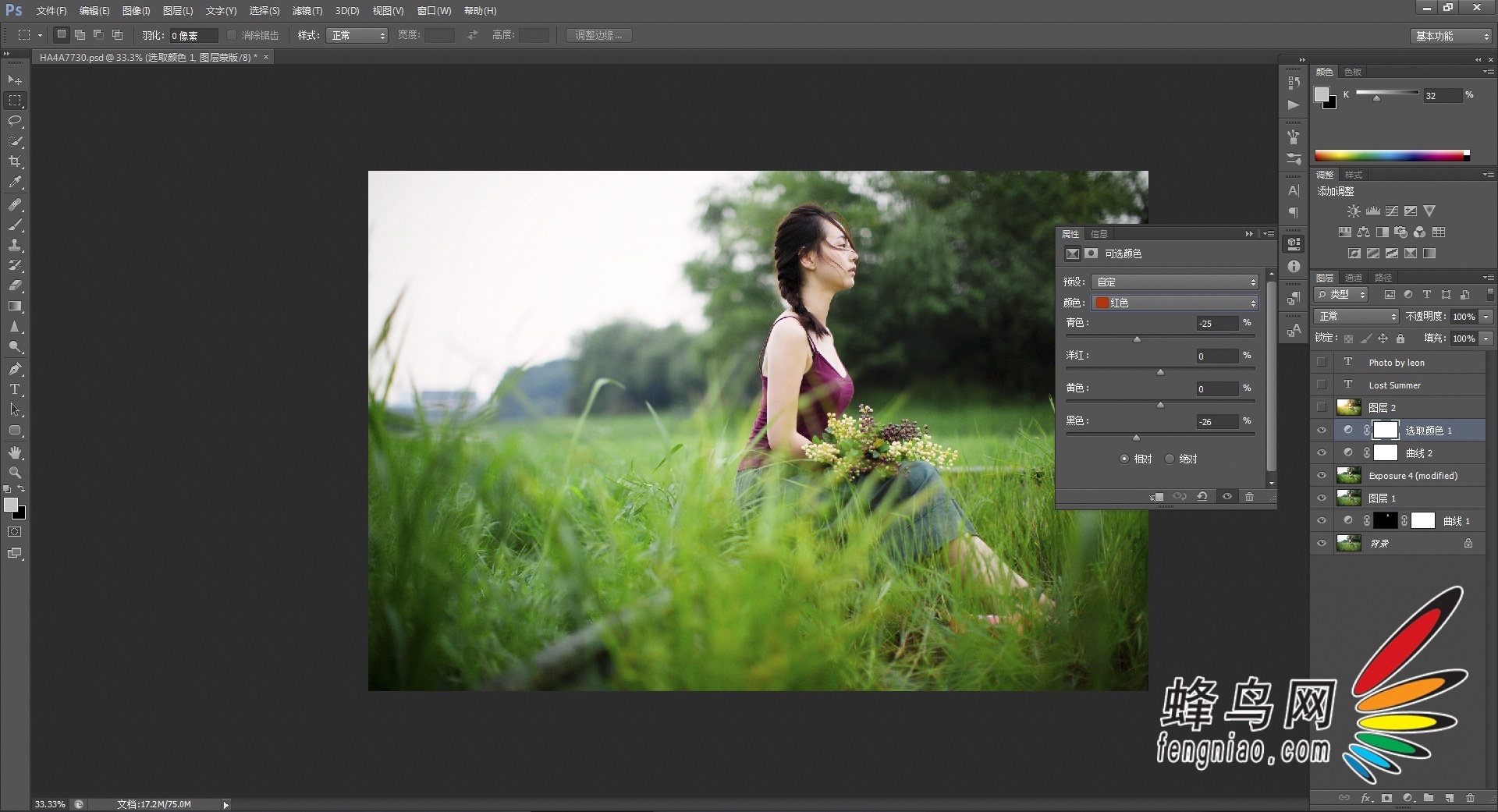Show the Lost Summer text layer
This screenshot has height=812, width=1498.
pos(1322,385)
